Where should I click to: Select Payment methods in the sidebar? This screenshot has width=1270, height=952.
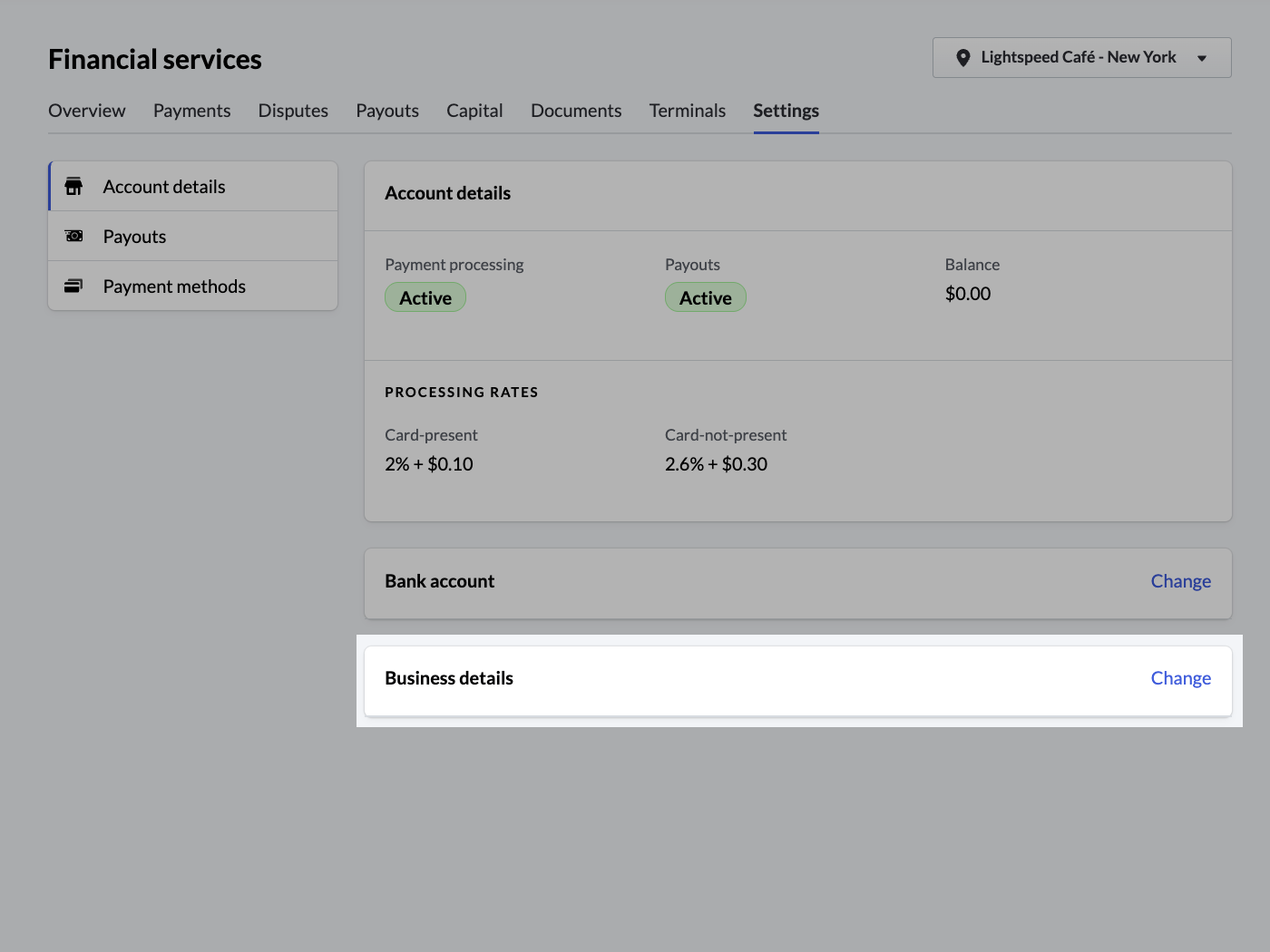174,286
